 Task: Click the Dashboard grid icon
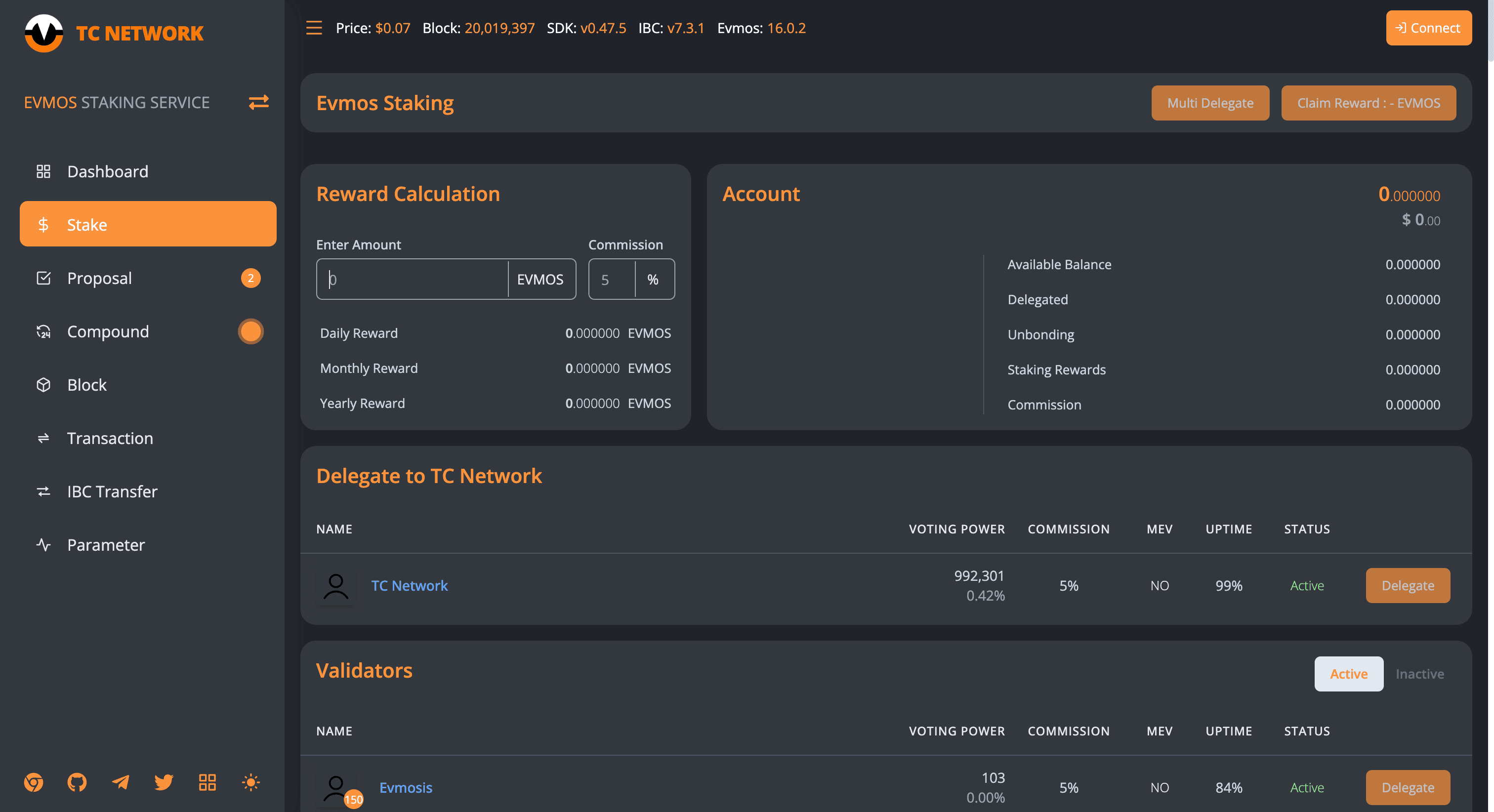point(43,171)
